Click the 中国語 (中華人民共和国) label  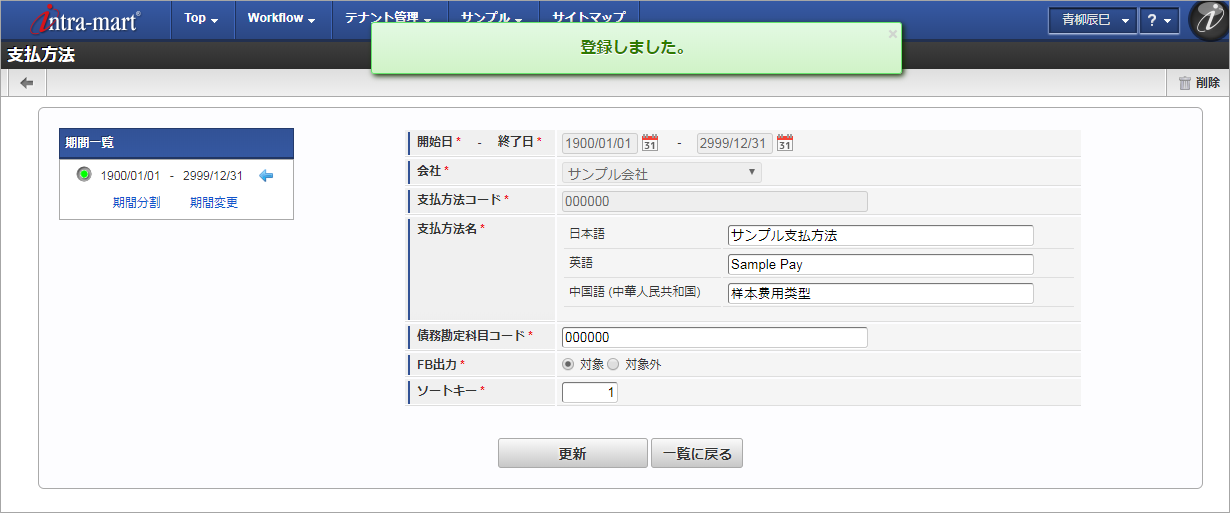pos(635,292)
